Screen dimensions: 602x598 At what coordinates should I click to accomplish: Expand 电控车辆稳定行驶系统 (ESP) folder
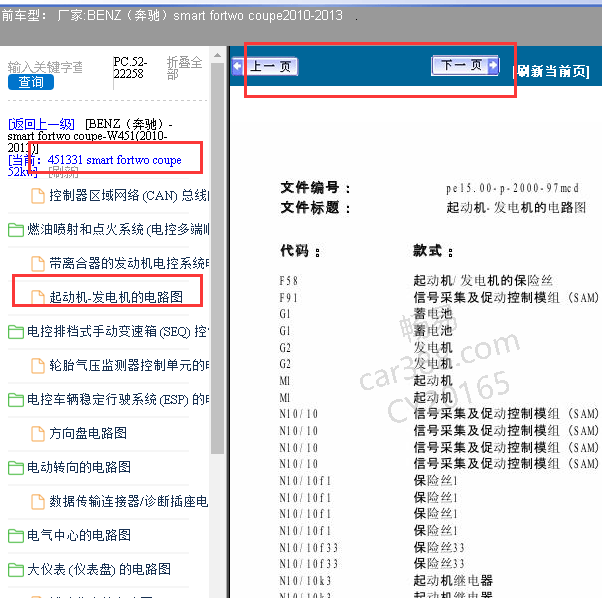[x=118, y=400]
